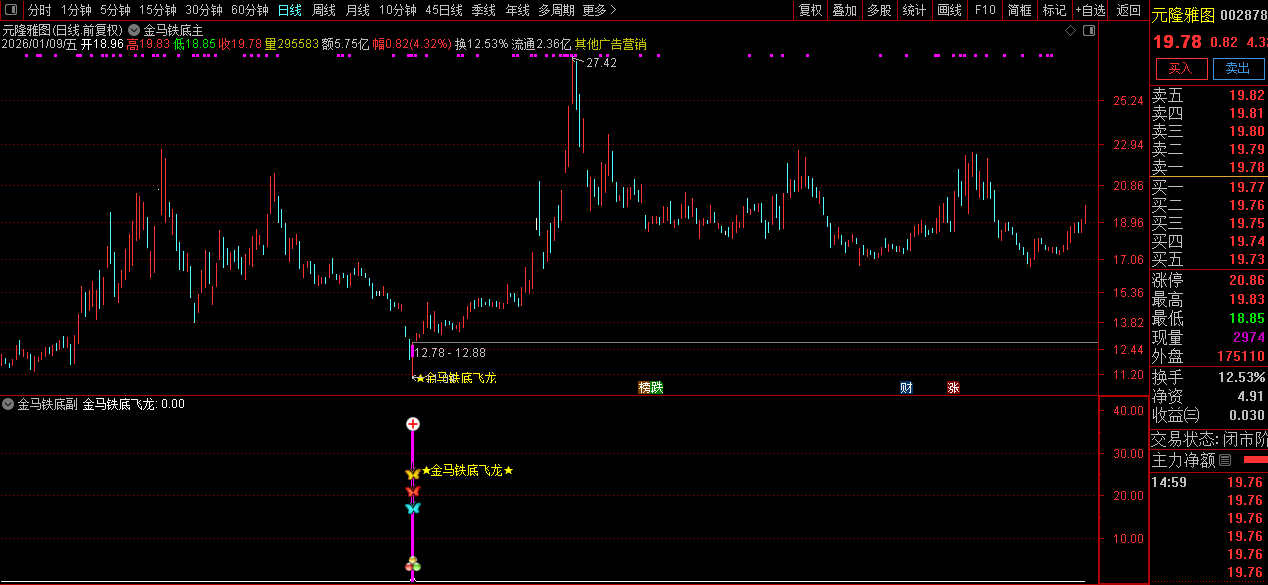Switch to 周线 weekly chart
The width and height of the screenshot is (1268, 585).
pos(323,10)
